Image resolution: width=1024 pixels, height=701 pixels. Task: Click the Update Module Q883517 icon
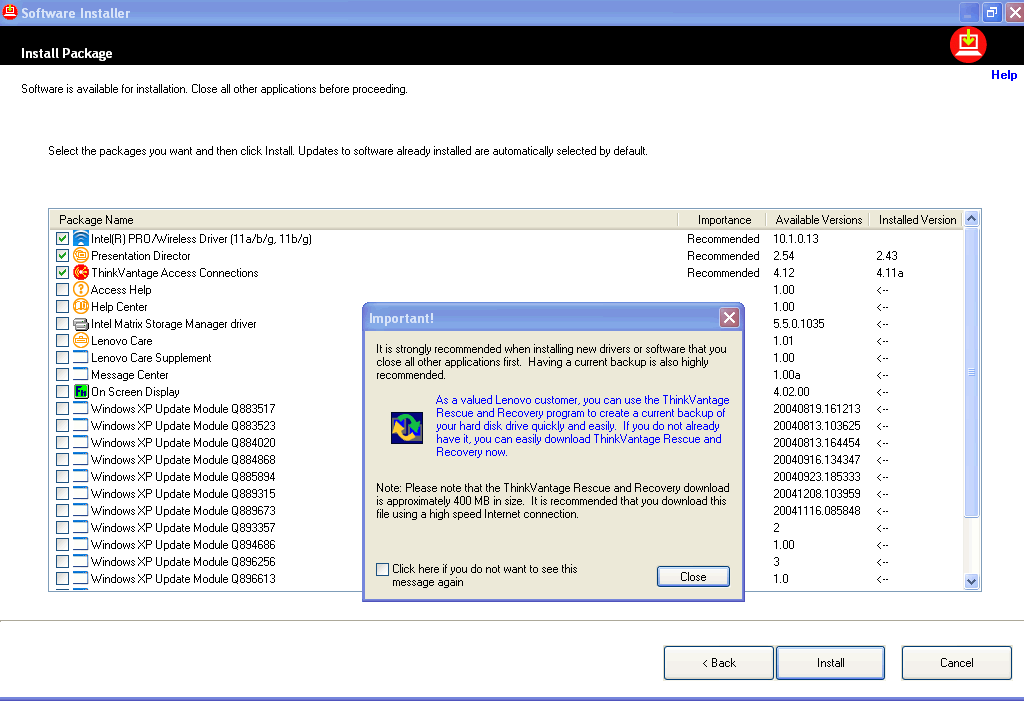[x=80, y=408]
